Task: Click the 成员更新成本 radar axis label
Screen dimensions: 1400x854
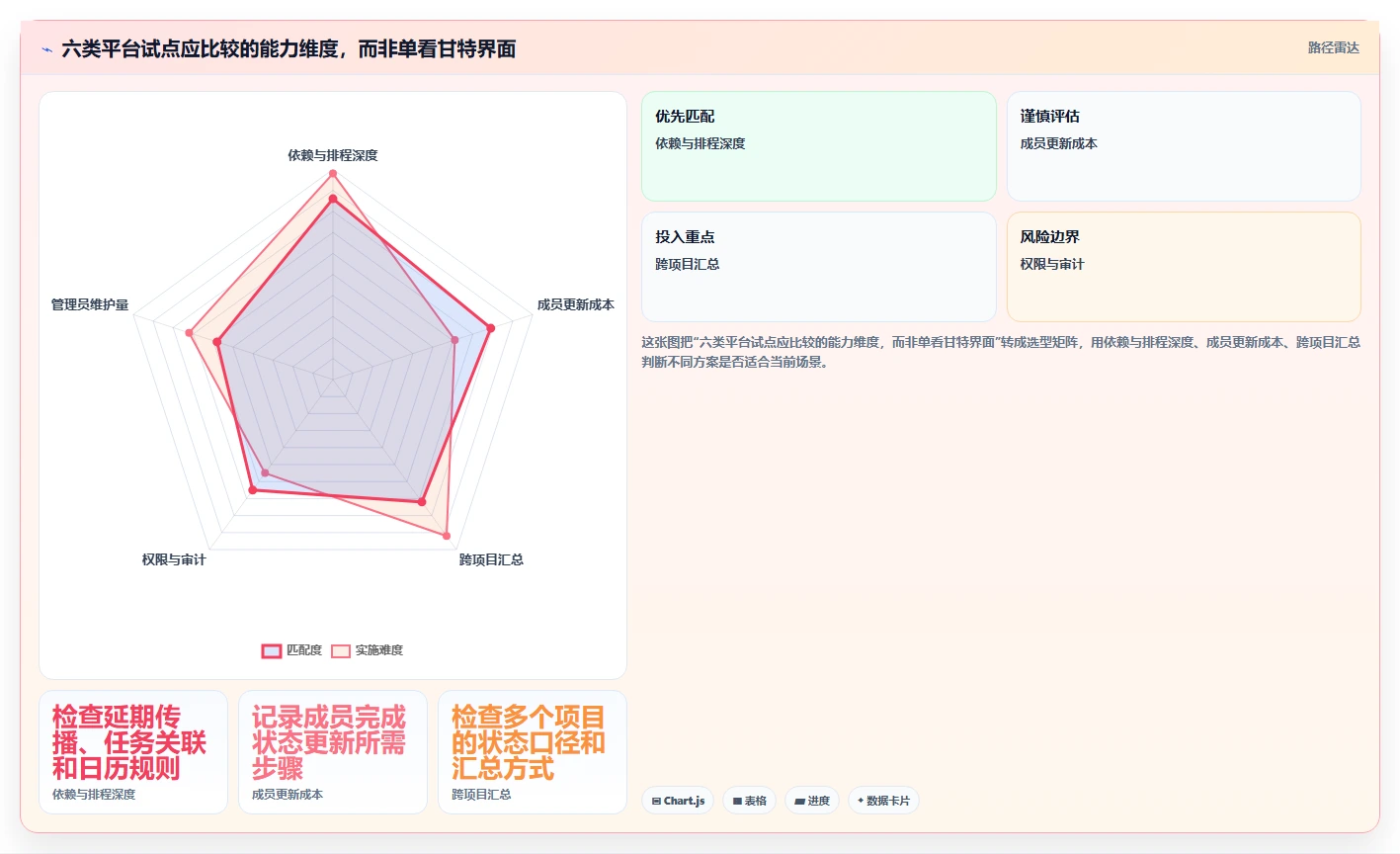Action: coord(576,304)
